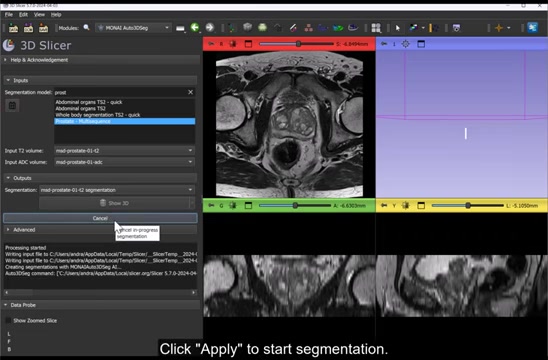Image resolution: width=548 pixels, height=360 pixels.
Task: Click the link icon in green slice view bar
Action: pyautogui.click(x=232, y=206)
